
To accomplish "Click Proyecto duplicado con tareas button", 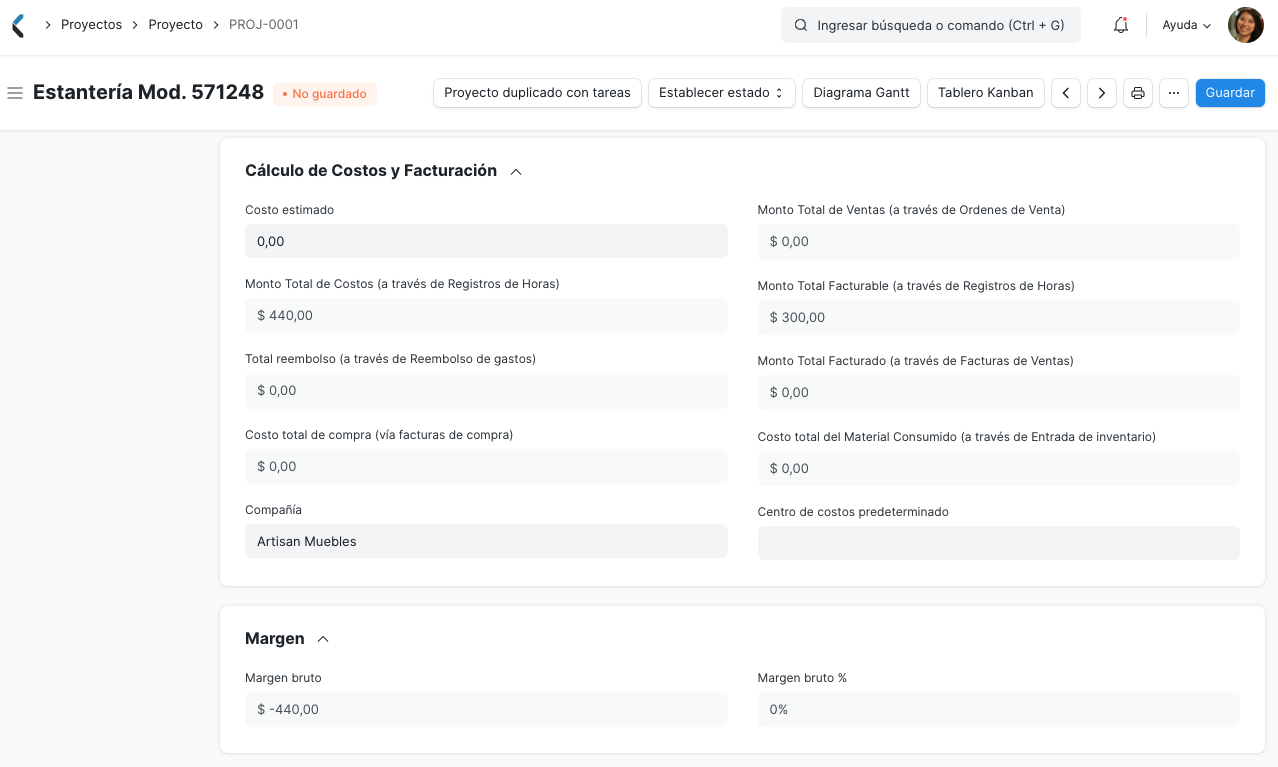I will point(537,93).
